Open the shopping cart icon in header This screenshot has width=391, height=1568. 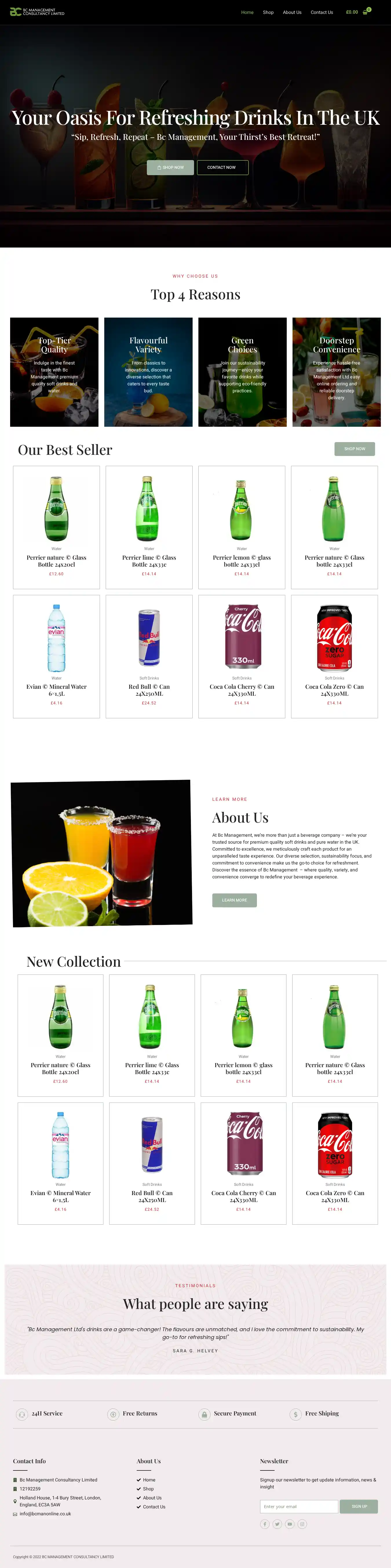[x=366, y=12]
